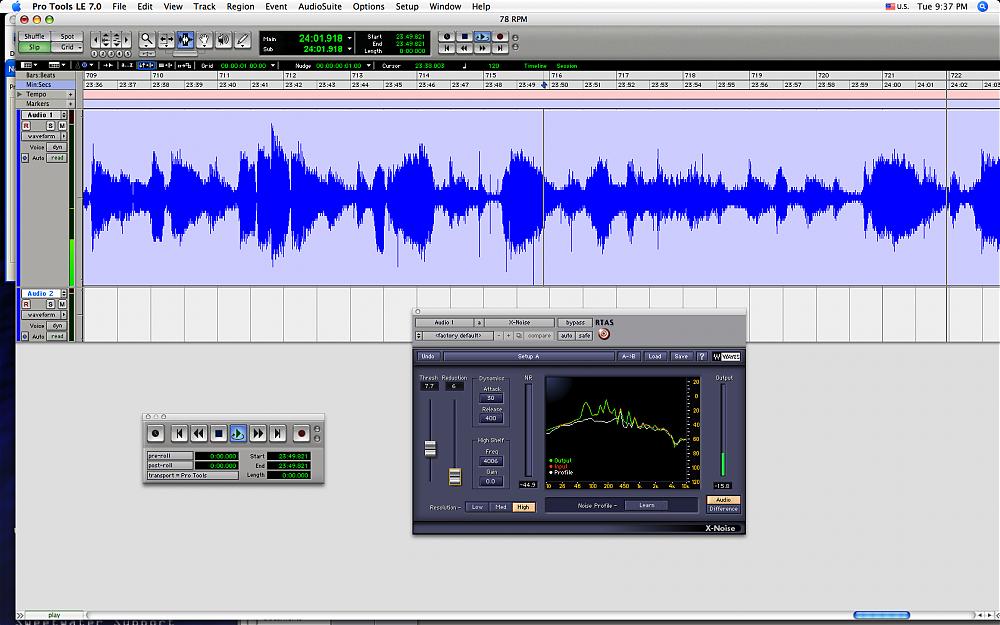Switch X-Noise monitoring to Audio
The image size is (1000, 625).
[723, 500]
